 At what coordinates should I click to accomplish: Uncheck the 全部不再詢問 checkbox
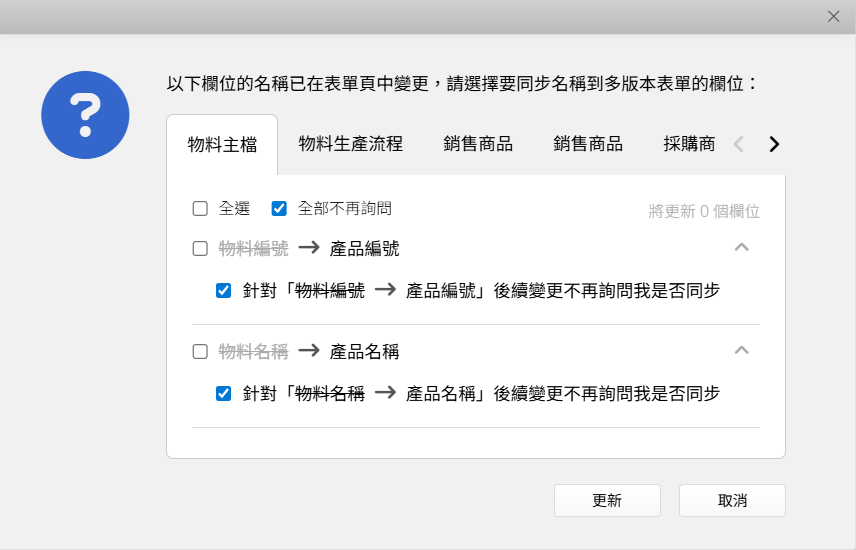point(279,209)
